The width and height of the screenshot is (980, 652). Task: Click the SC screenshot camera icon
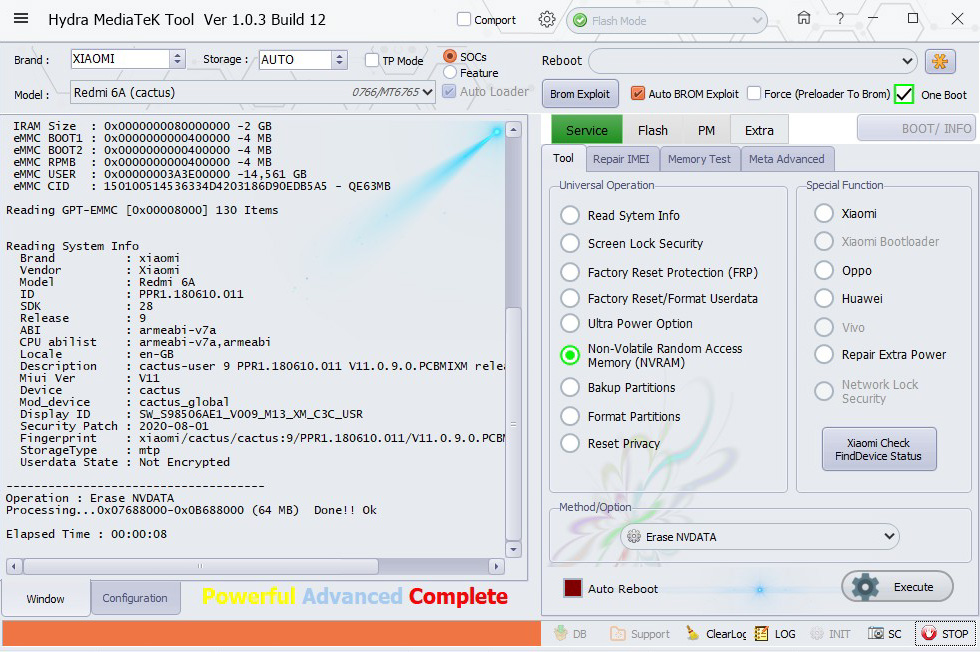(x=877, y=634)
